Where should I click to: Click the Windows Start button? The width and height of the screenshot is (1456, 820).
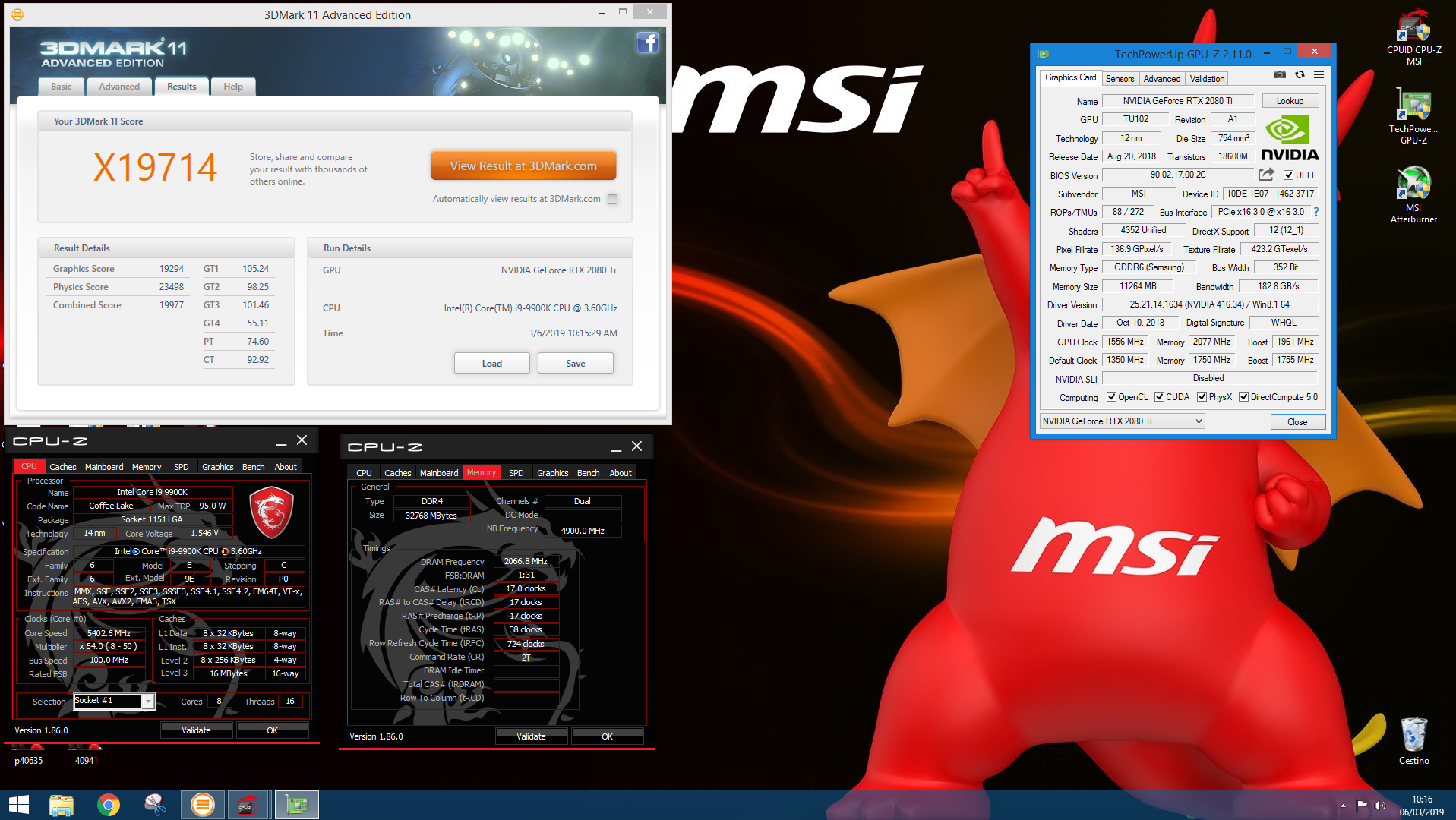tap(18, 805)
